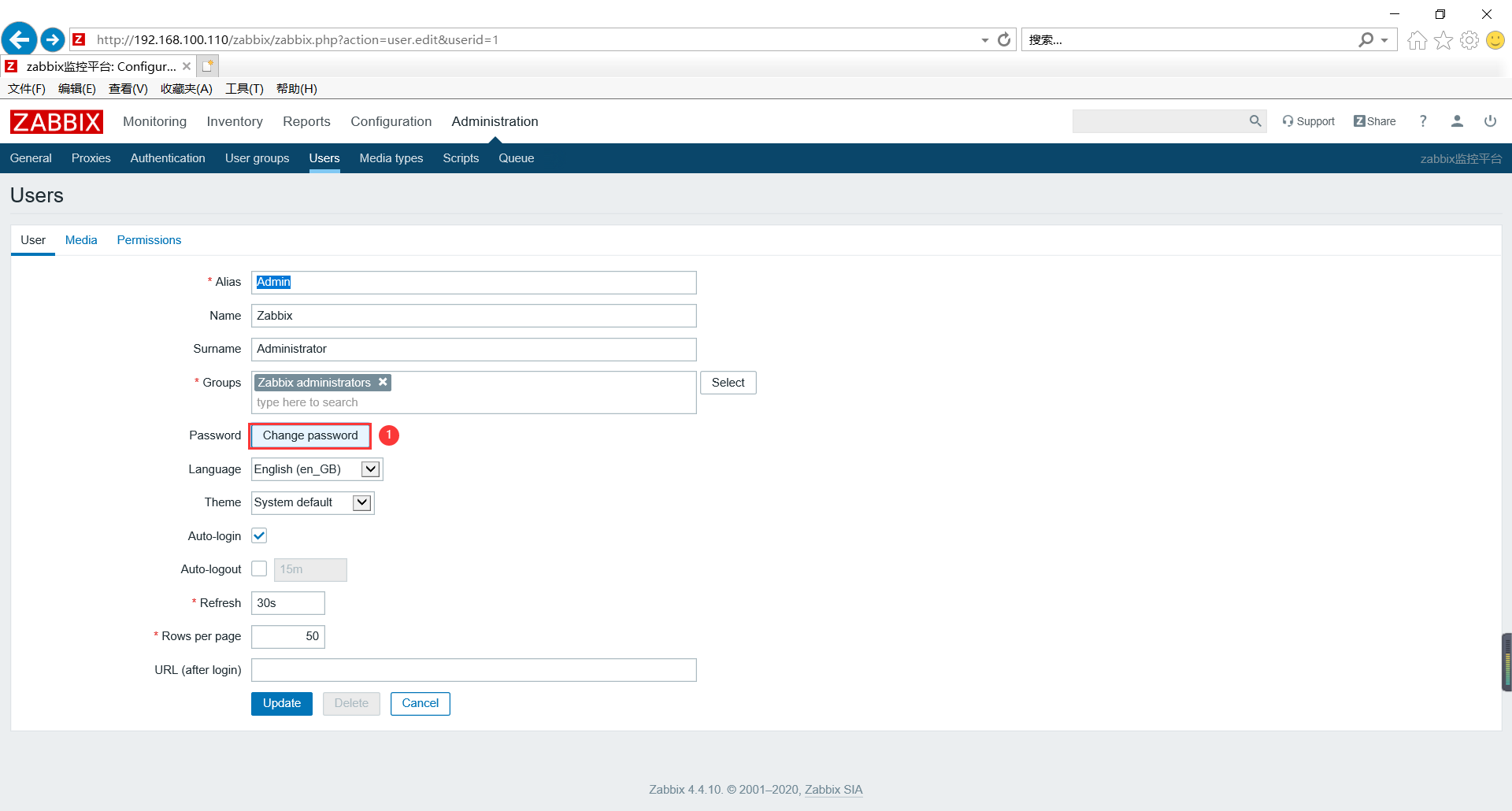Open the 收藏夹(A) menu
Viewport: 1512px width, 811px height.
[187, 89]
